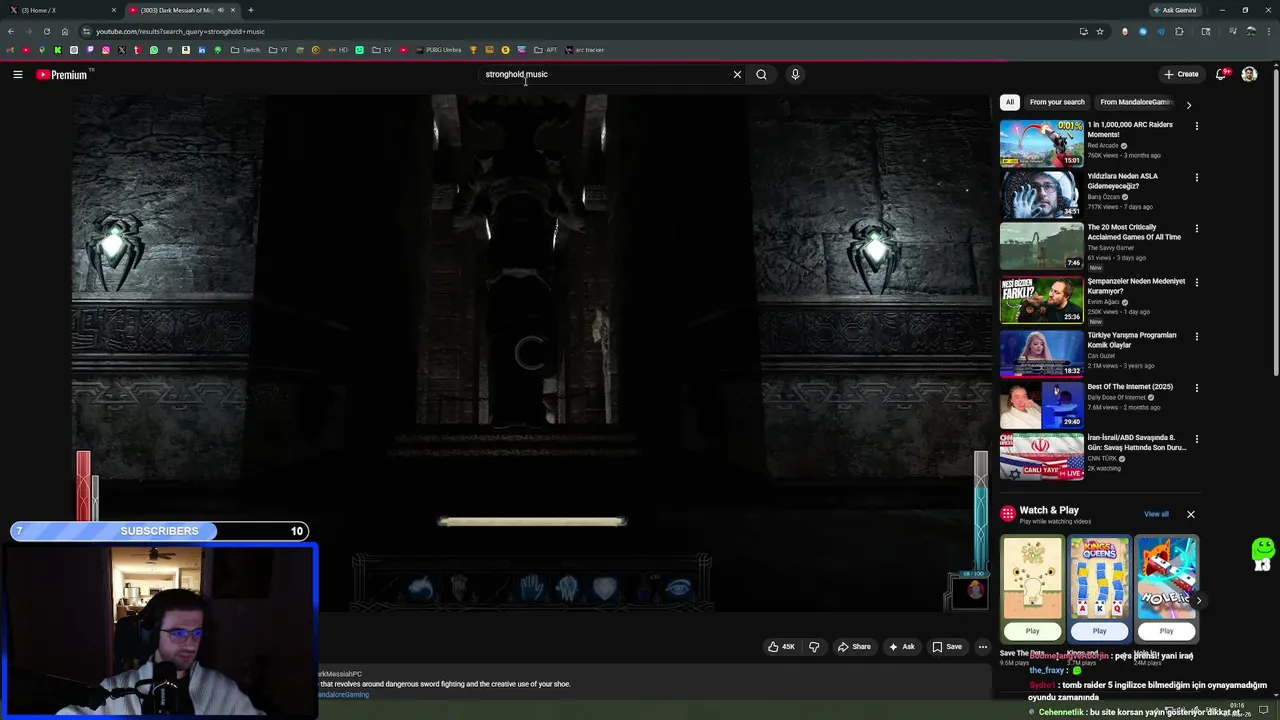Screen dimensions: 1280x720
Task: Click Ask Gemini button
Action: click(1174, 10)
